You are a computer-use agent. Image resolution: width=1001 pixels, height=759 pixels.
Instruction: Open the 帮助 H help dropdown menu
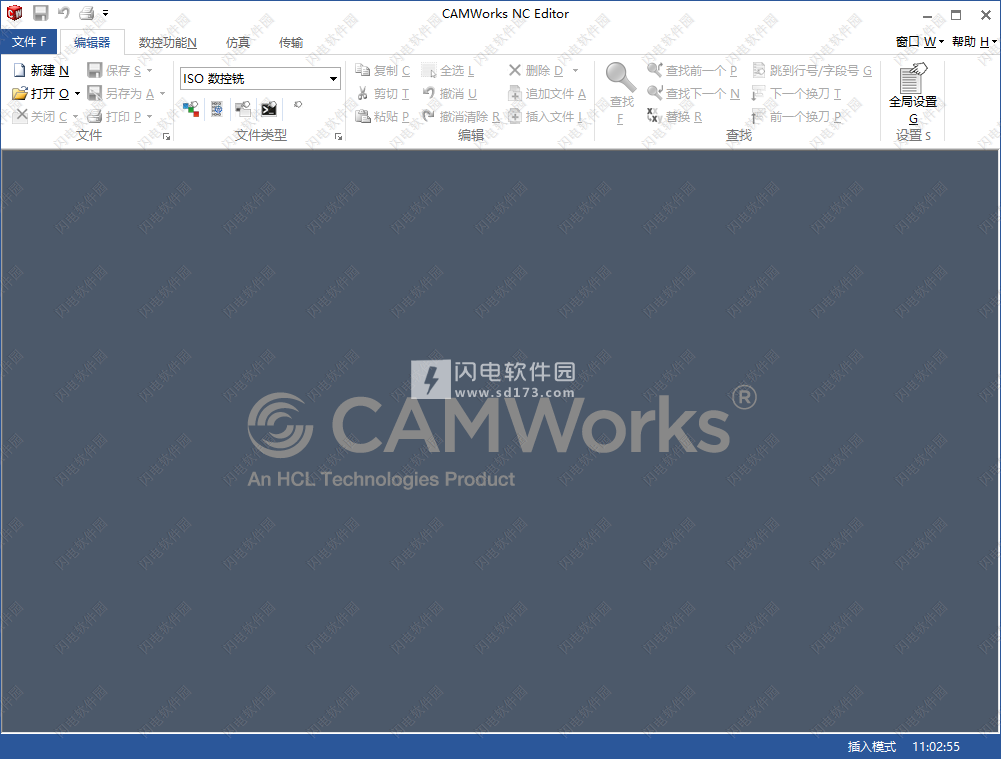974,41
